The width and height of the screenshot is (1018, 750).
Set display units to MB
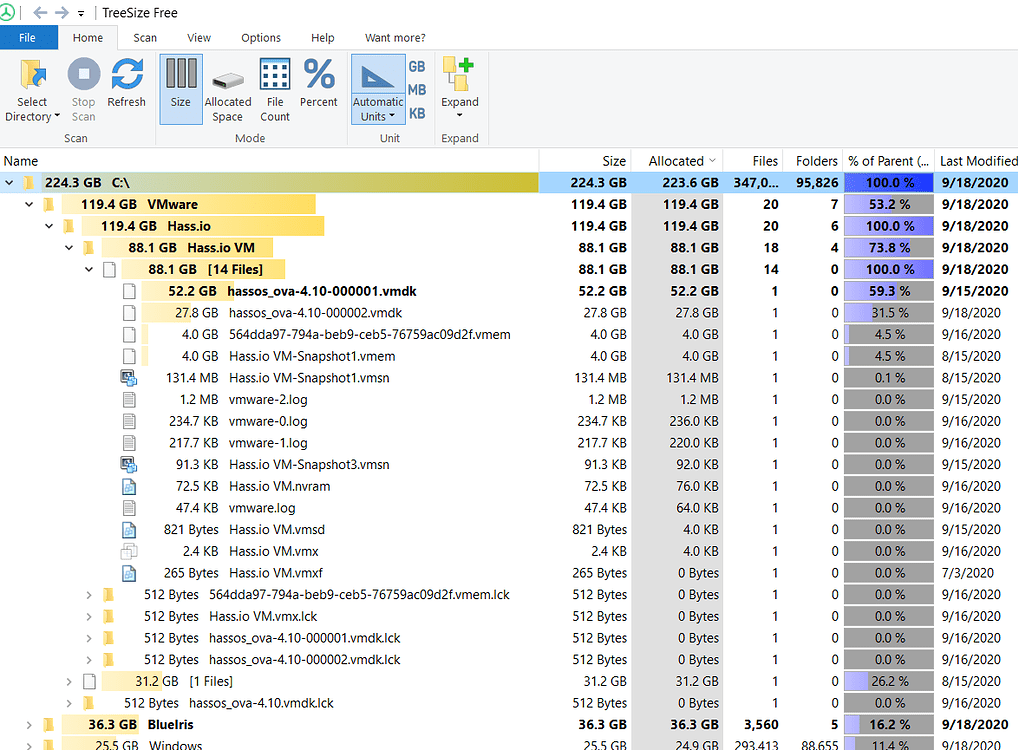coord(416,89)
